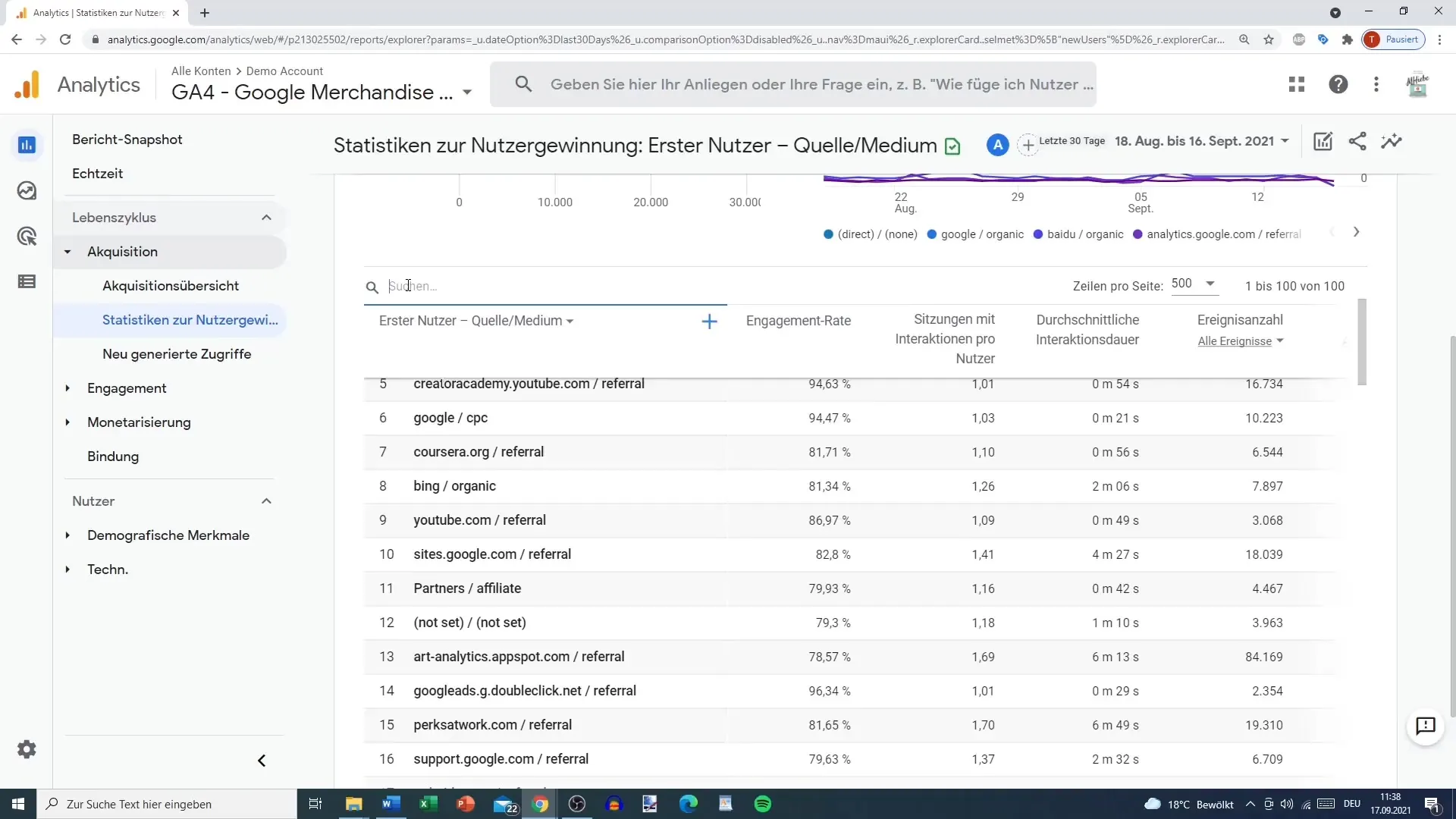Toggle the google / organic legend dot

(931, 234)
